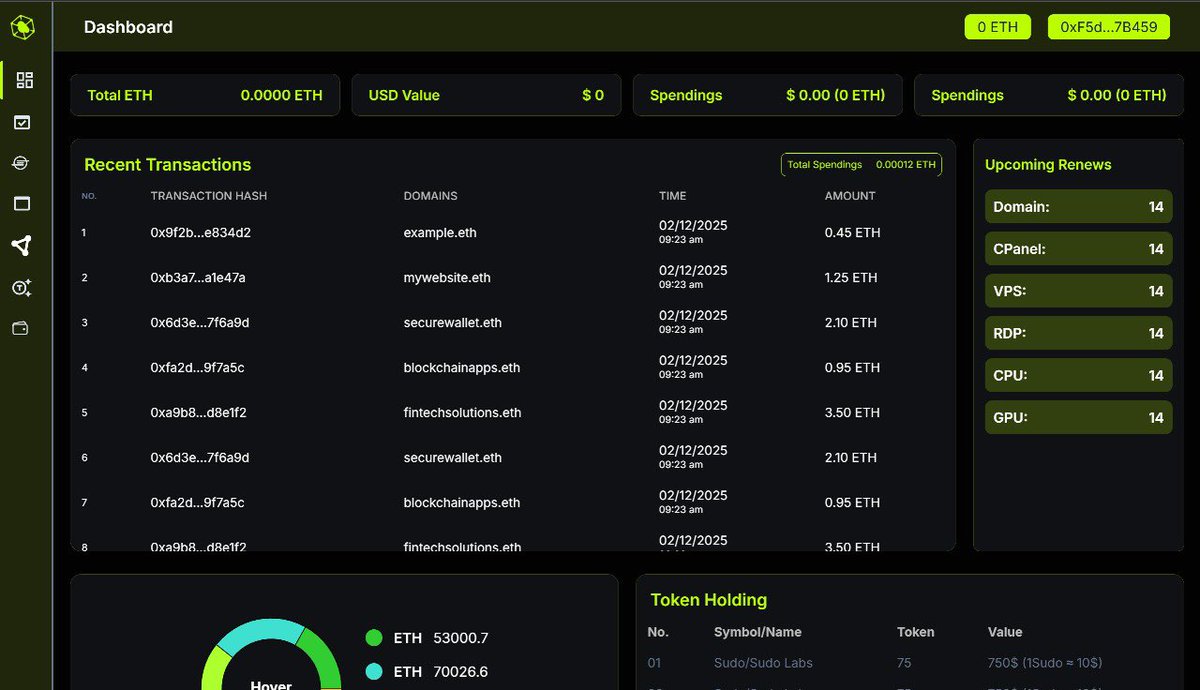1200x690 pixels.
Task: Click the wallet address 0xF5d...7B459 button
Action: coord(1108,27)
